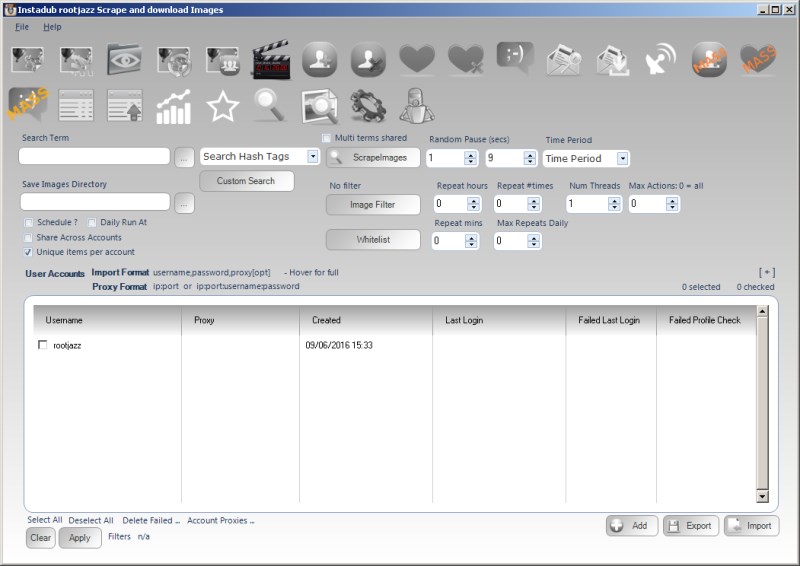Open the heart with X unlike tool
This screenshot has height=566, width=800.
click(466, 59)
